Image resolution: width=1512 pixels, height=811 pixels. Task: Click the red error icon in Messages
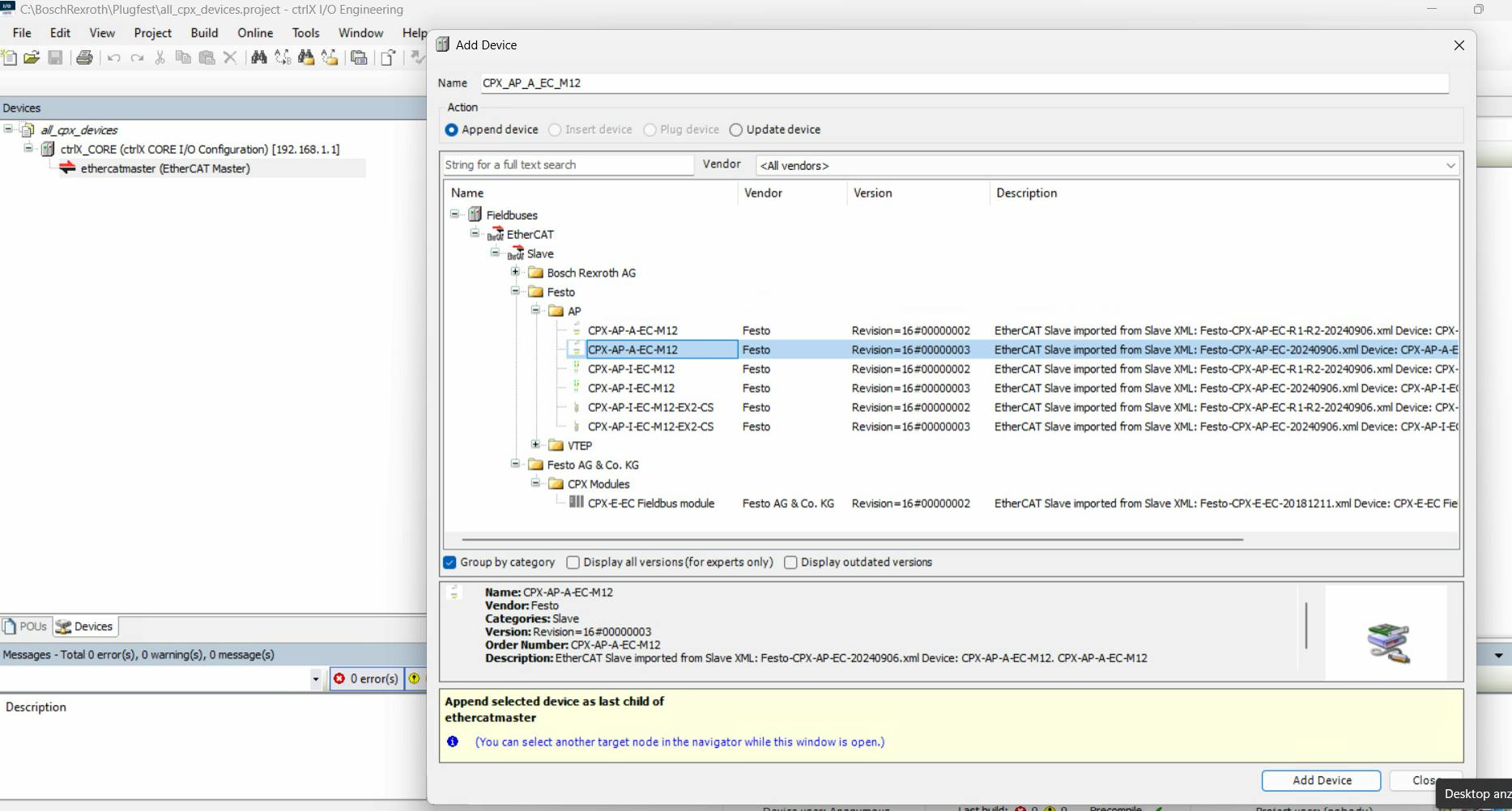(339, 678)
